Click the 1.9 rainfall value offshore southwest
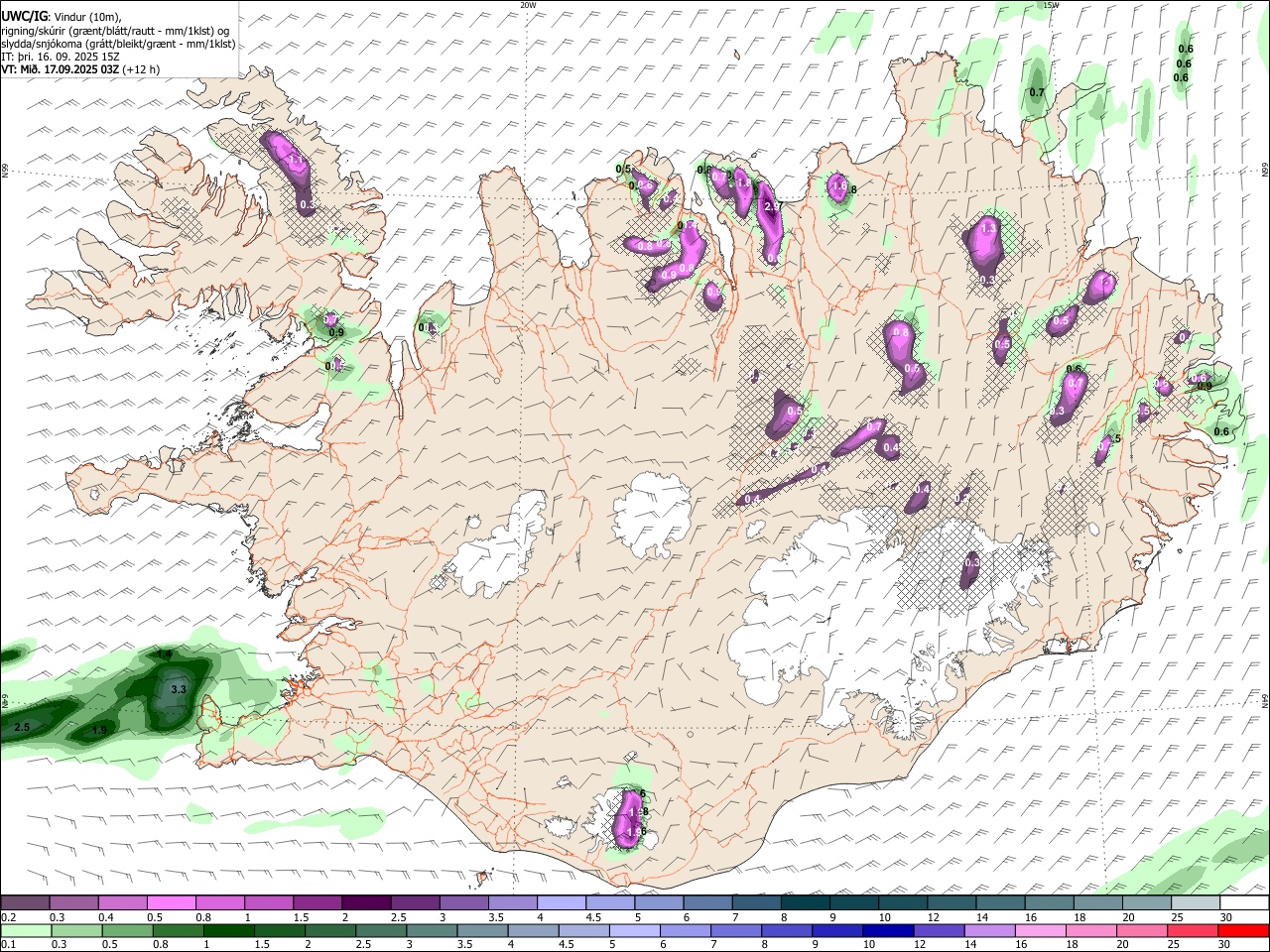Viewport: 1270px width, 952px height. point(99,731)
